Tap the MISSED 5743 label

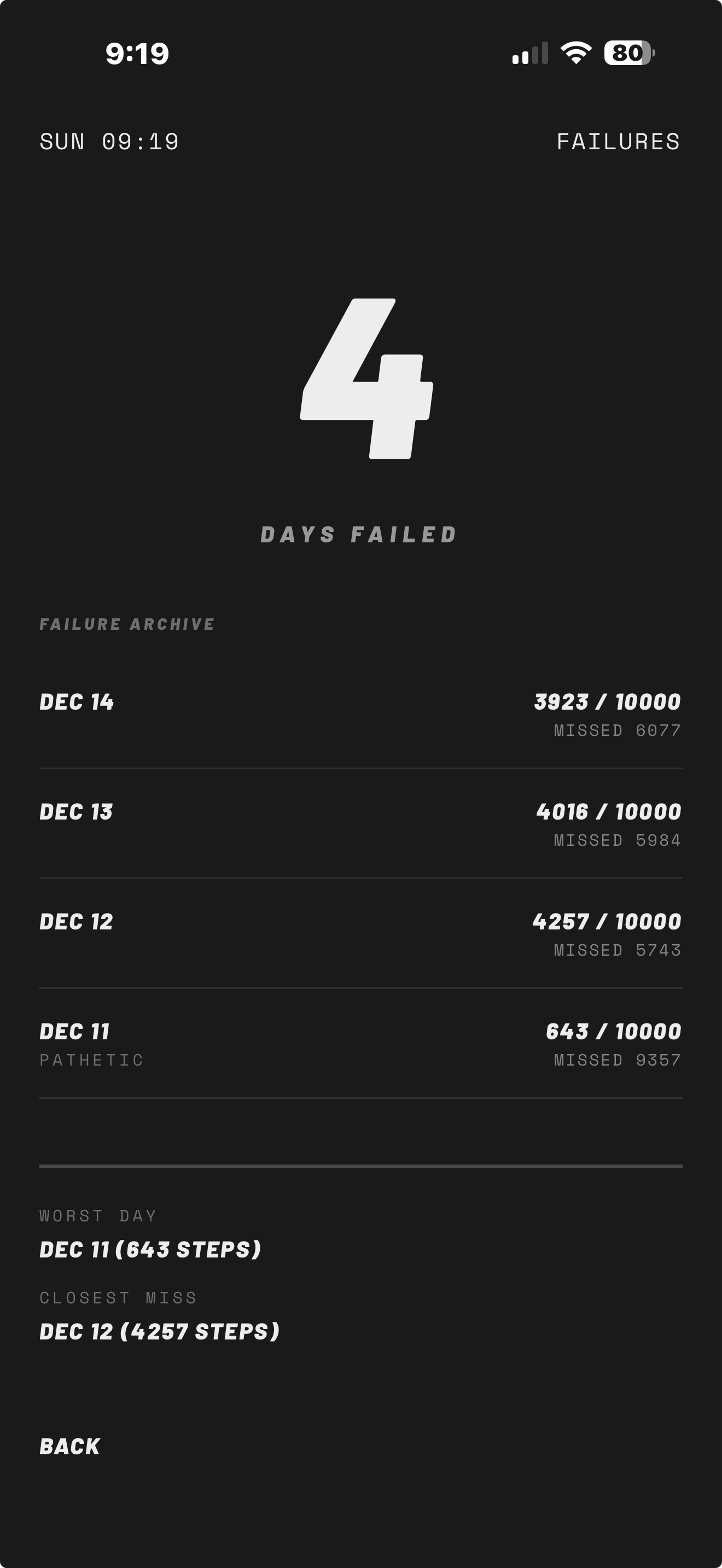point(616,950)
